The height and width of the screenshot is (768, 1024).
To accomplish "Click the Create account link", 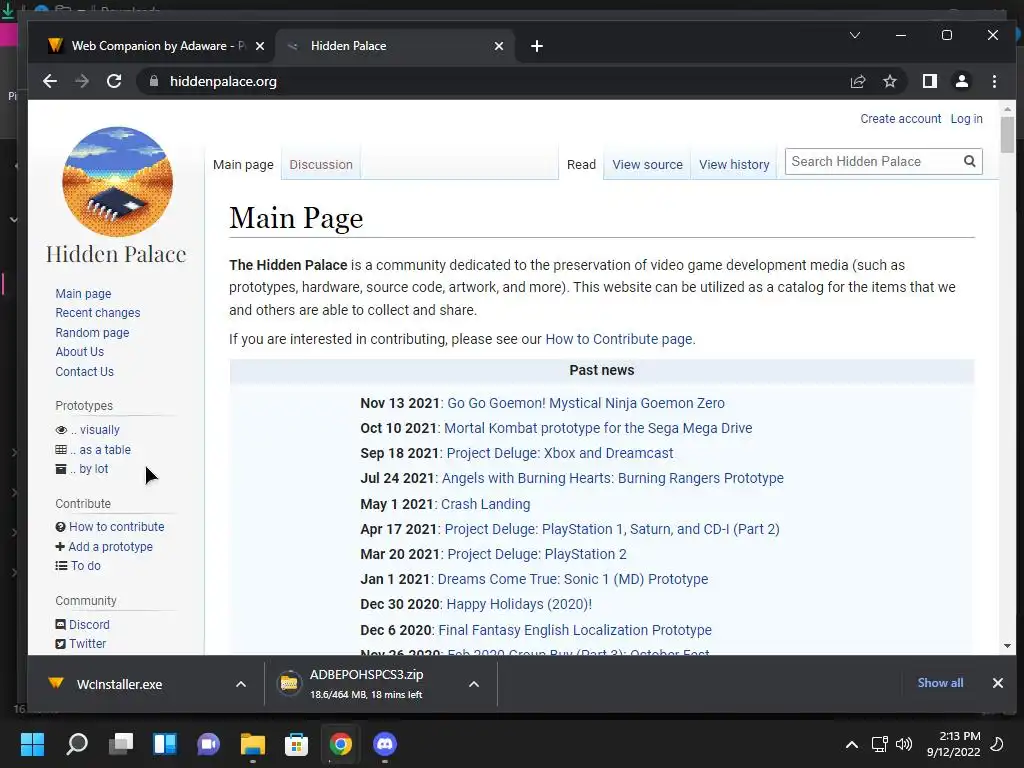I will point(901,119).
